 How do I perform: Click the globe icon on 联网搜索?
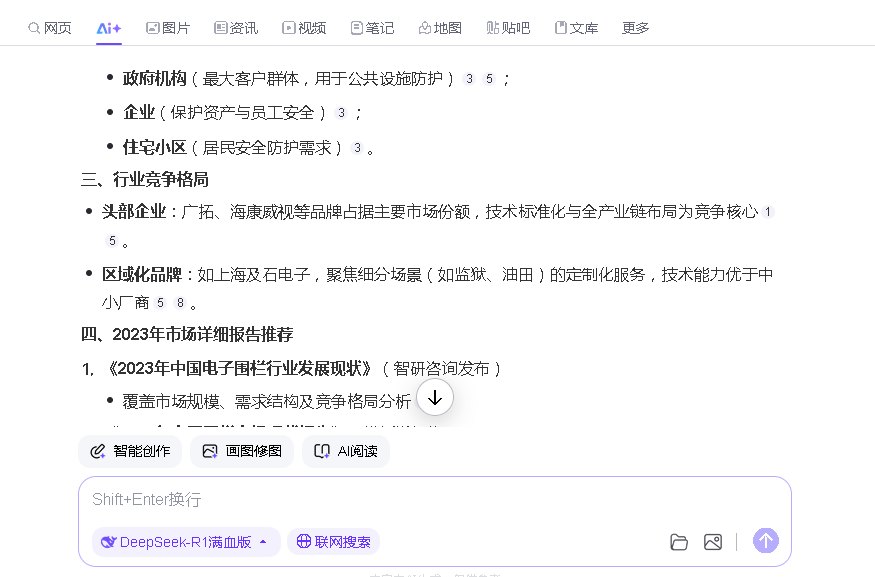[303, 541]
